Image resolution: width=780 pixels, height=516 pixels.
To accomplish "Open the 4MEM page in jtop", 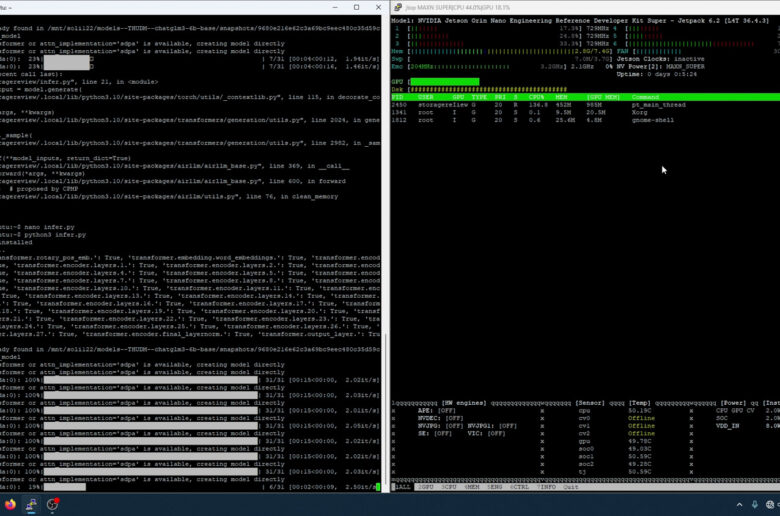I will point(472,487).
